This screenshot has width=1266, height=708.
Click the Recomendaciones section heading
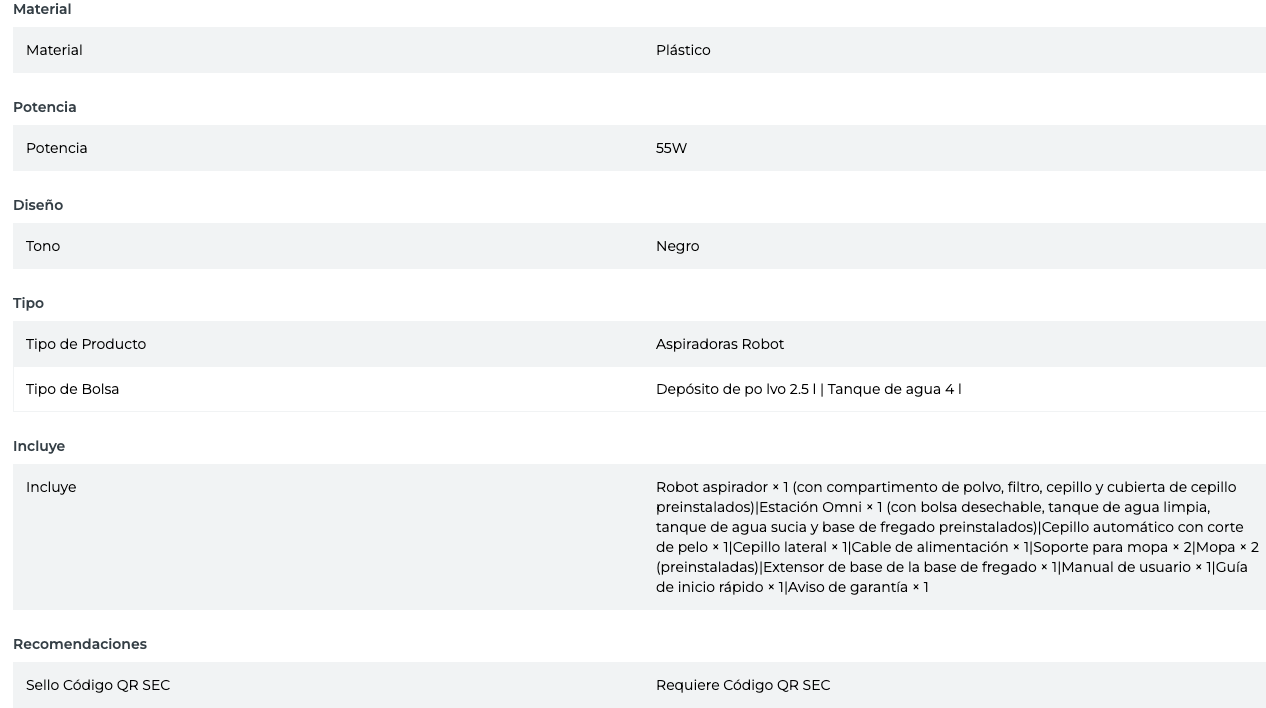(80, 644)
